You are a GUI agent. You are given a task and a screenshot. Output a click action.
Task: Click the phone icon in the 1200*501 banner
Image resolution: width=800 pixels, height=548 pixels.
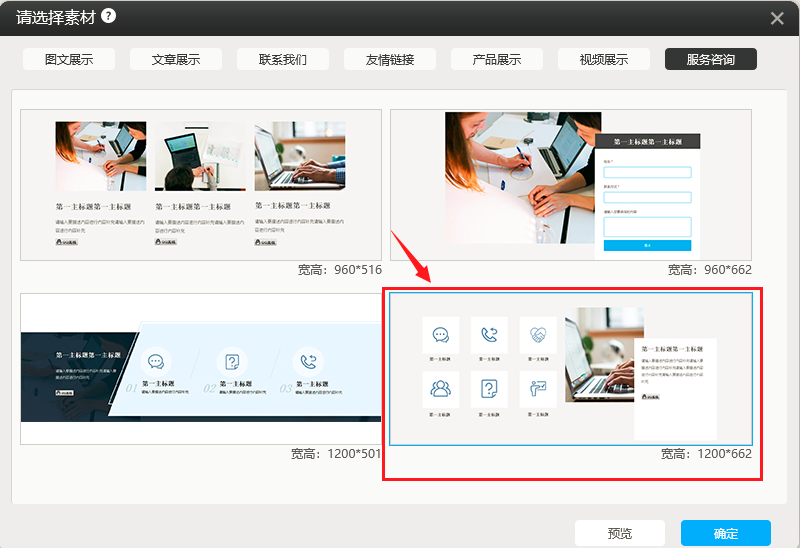[x=307, y=362]
